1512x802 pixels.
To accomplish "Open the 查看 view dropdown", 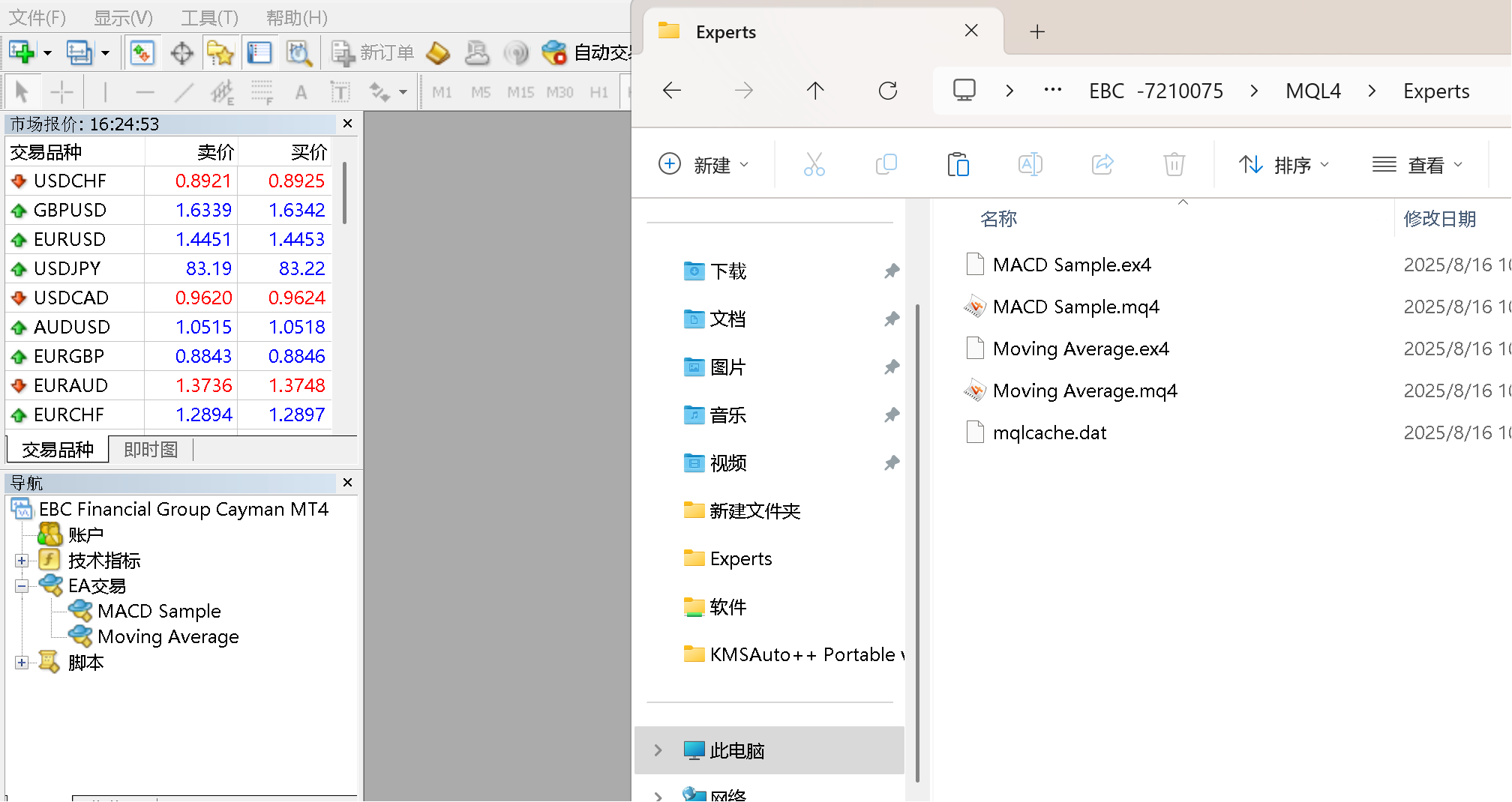I will pyautogui.click(x=1417, y=164).
